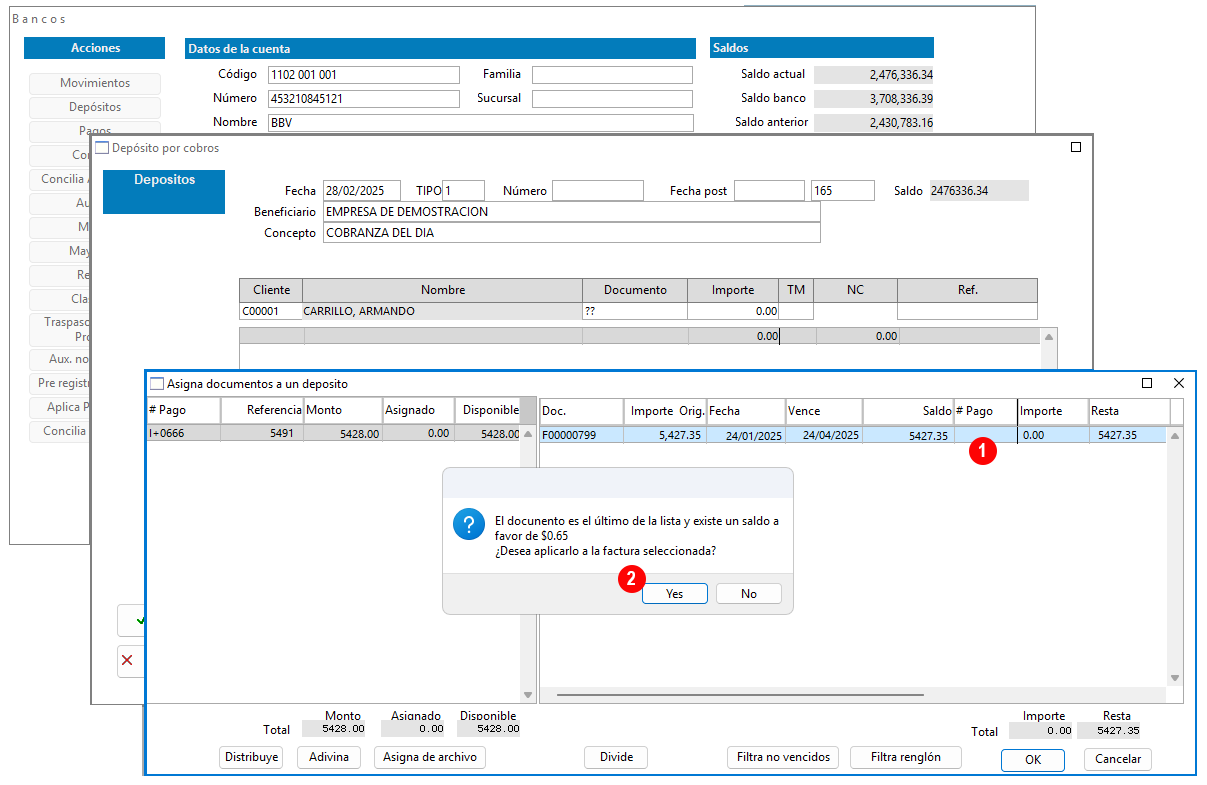The image size is (1207, 785).
Task: Click the Referencia column header
Action: point(262,410)
